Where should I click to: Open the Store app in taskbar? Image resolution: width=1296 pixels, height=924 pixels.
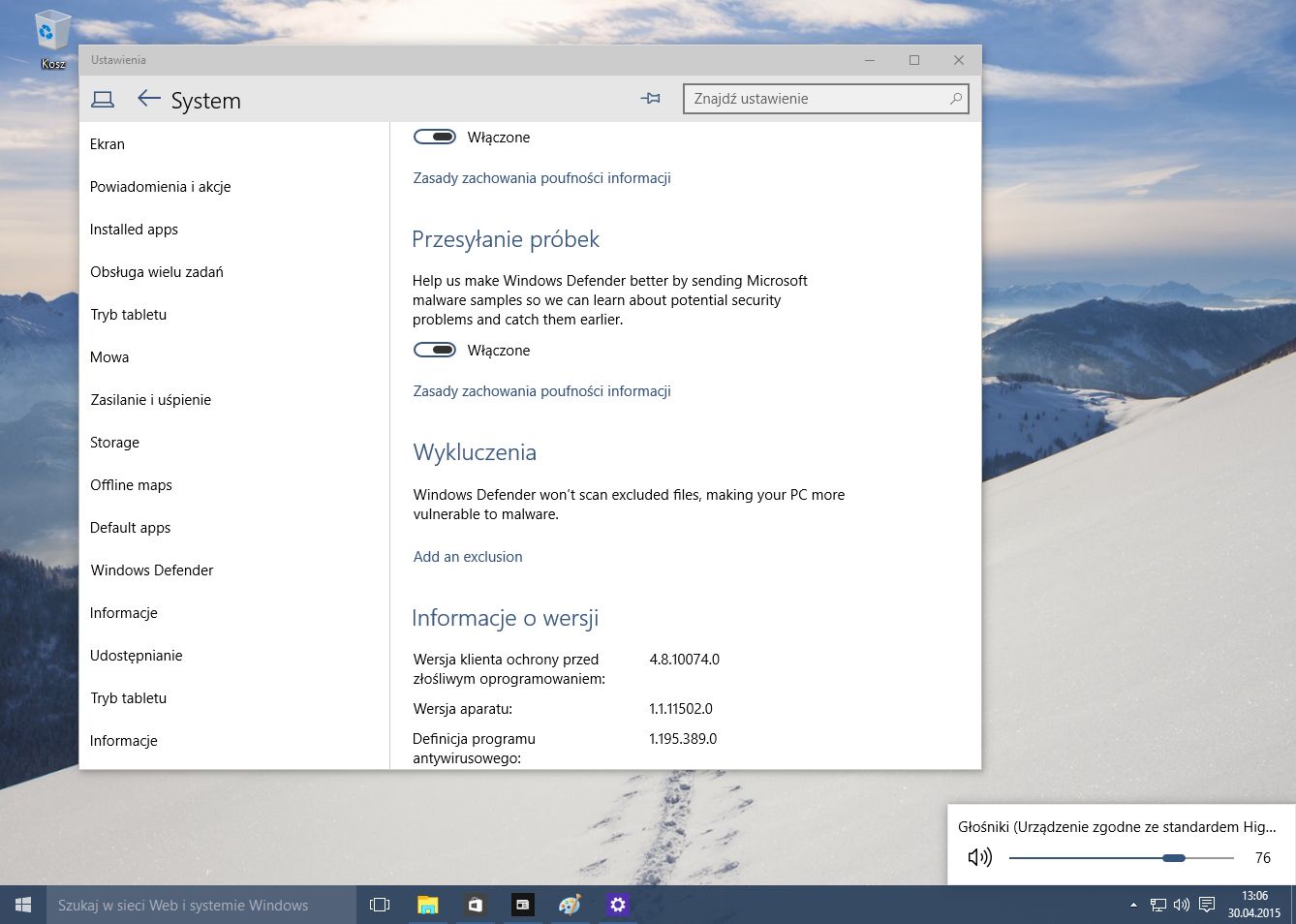pos(475,905)
